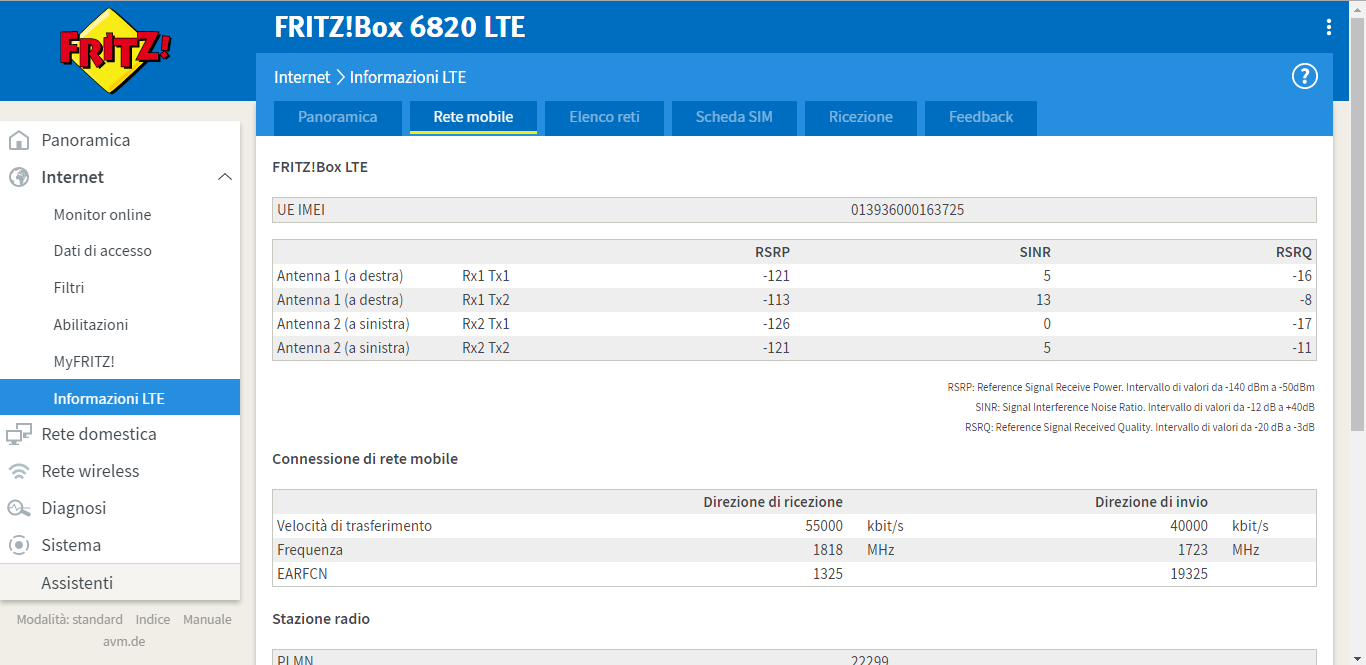
Task: Click the Internet breadcrumb link
Action: [x=301, y=77]
